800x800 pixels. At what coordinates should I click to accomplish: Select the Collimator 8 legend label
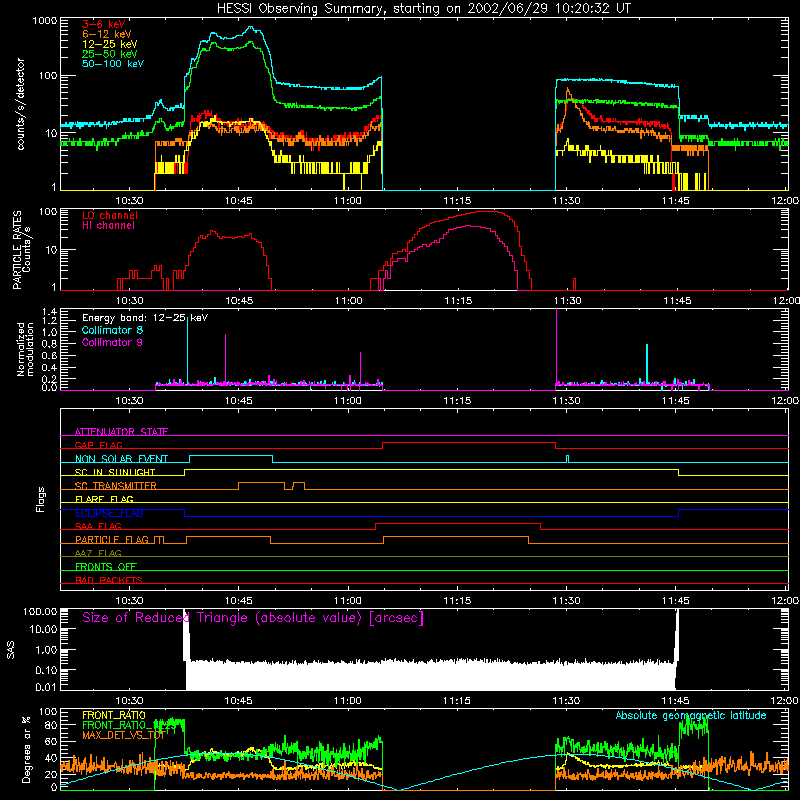point(112,330)
